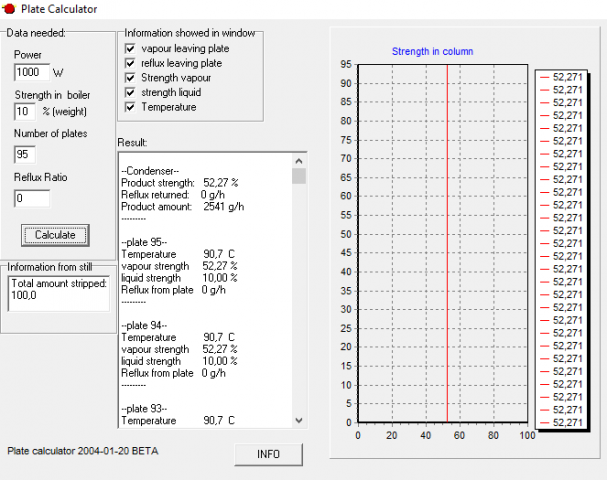The image size is (607, 480).
Task: Click the Result panel scrollbar thumb
Action: click(x=299, y=176)
